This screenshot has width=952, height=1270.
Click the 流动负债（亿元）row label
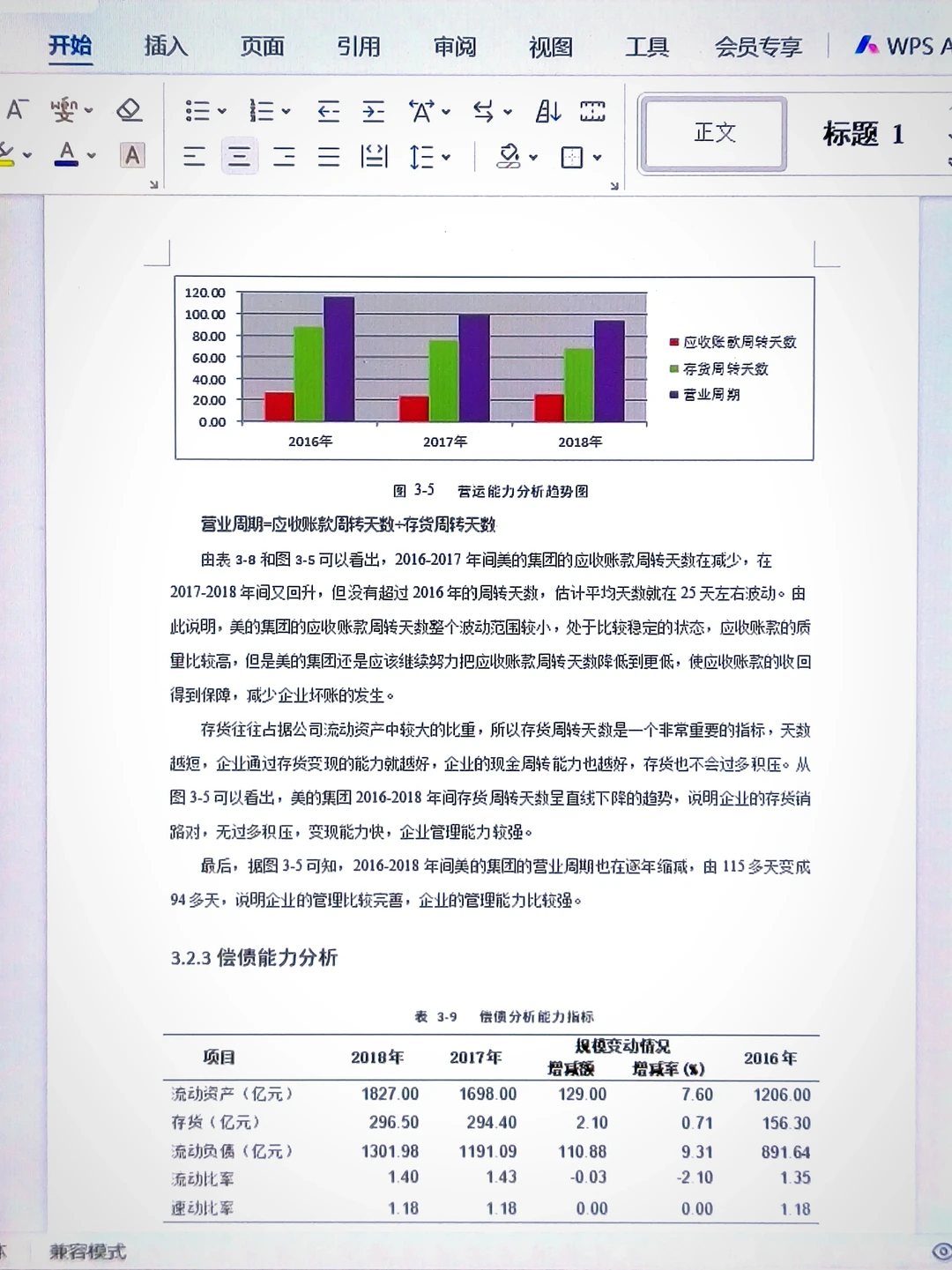[x=232, y=1151]
